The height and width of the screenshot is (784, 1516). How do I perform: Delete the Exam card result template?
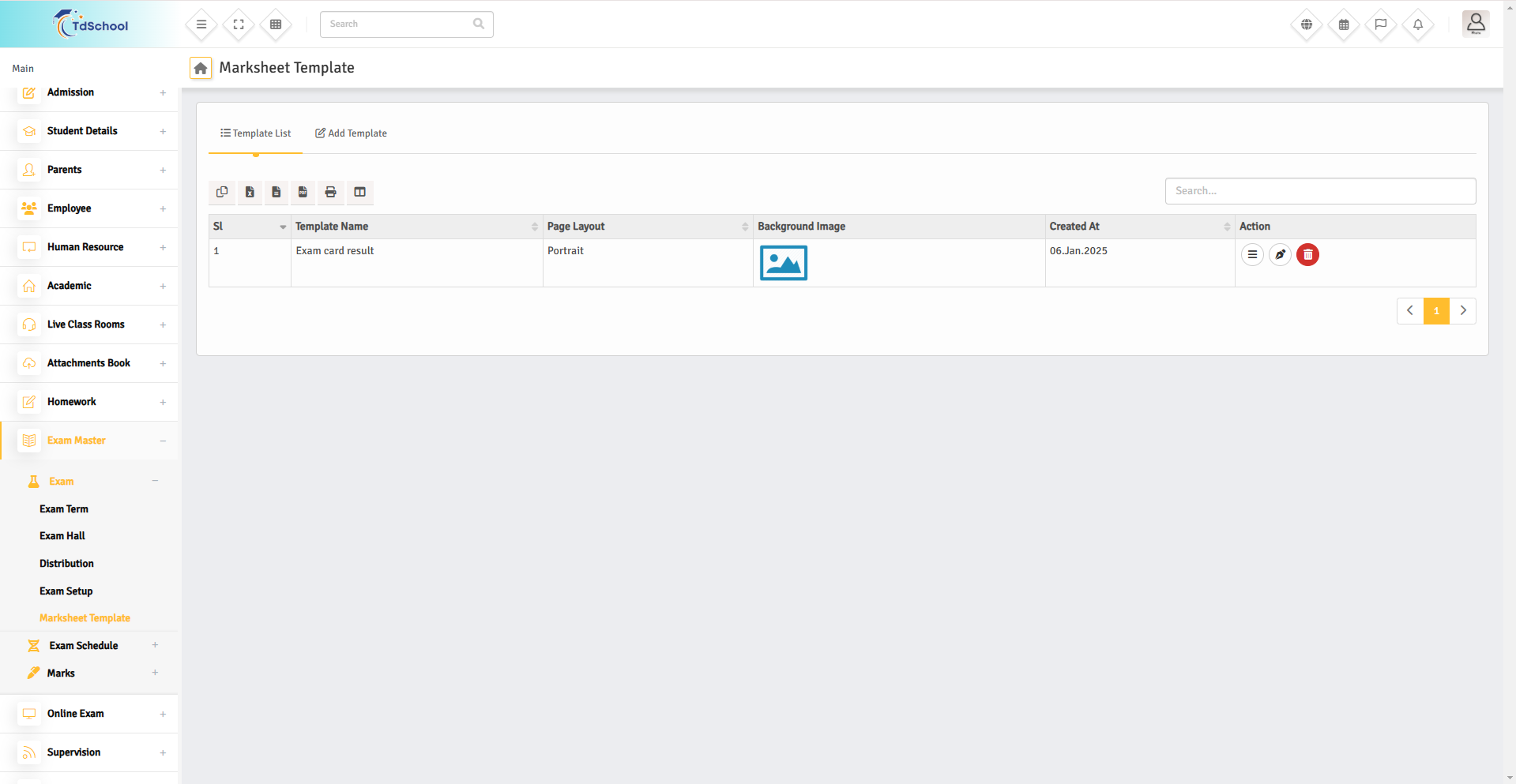pyautogui.click(x=1307, y=254)
